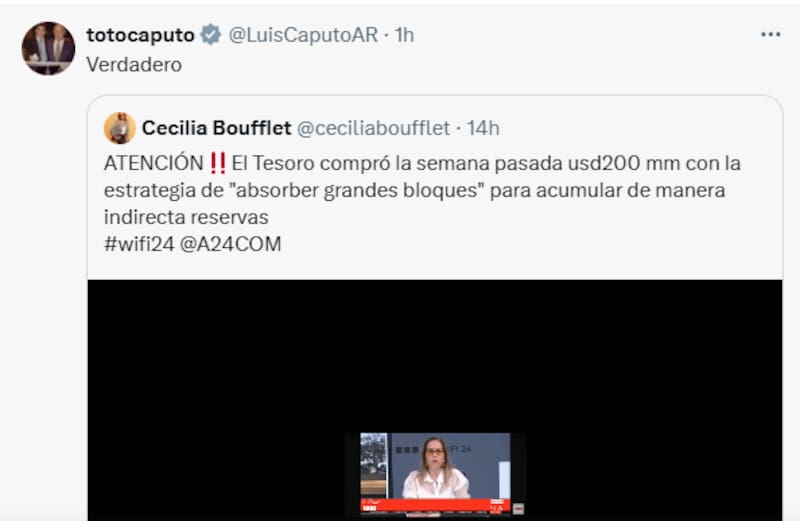Screen dimensions: 800x521
Task: Click the blue verified badge next to totocaputo
Action: coord(210,35)
